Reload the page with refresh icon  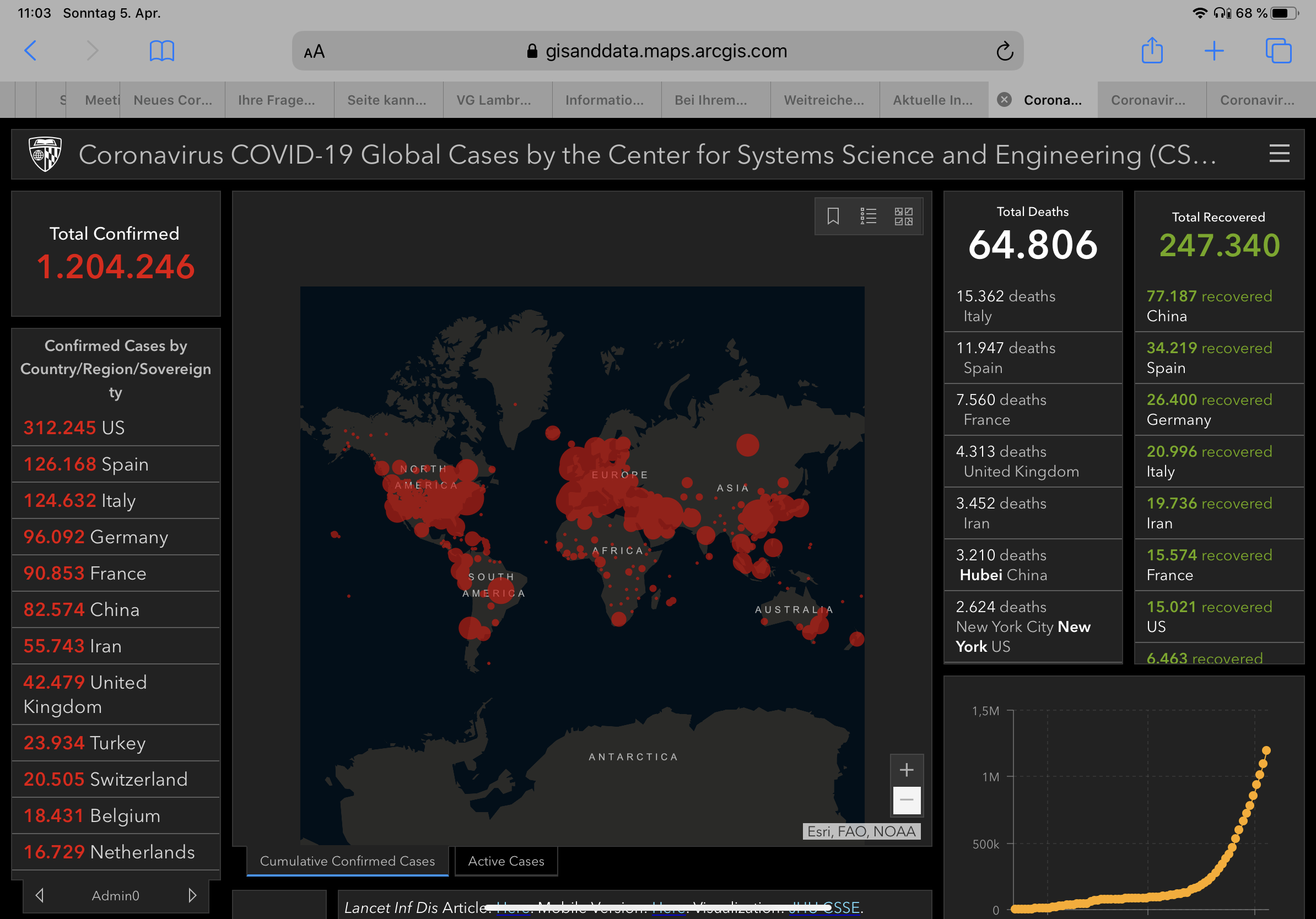[1004, 51]
